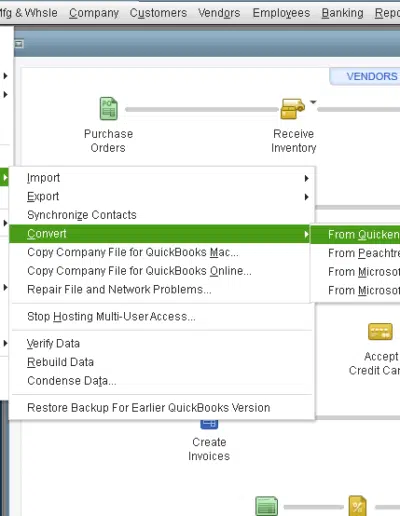
Task: Open the Purchase Orders icon
Action: pyautogui.click(x=109, y=108)
